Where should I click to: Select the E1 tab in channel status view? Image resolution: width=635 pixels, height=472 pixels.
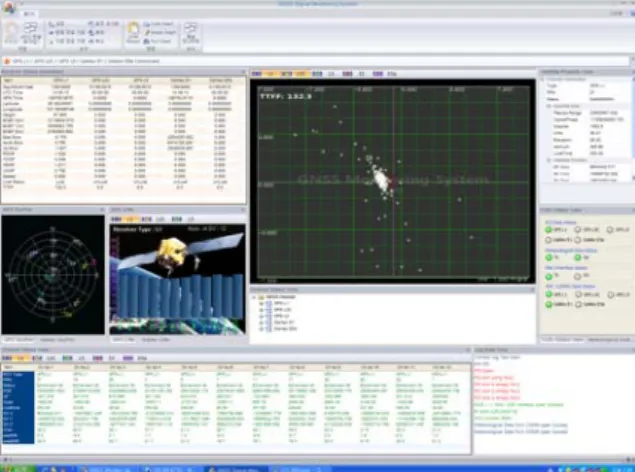point(104,358)
